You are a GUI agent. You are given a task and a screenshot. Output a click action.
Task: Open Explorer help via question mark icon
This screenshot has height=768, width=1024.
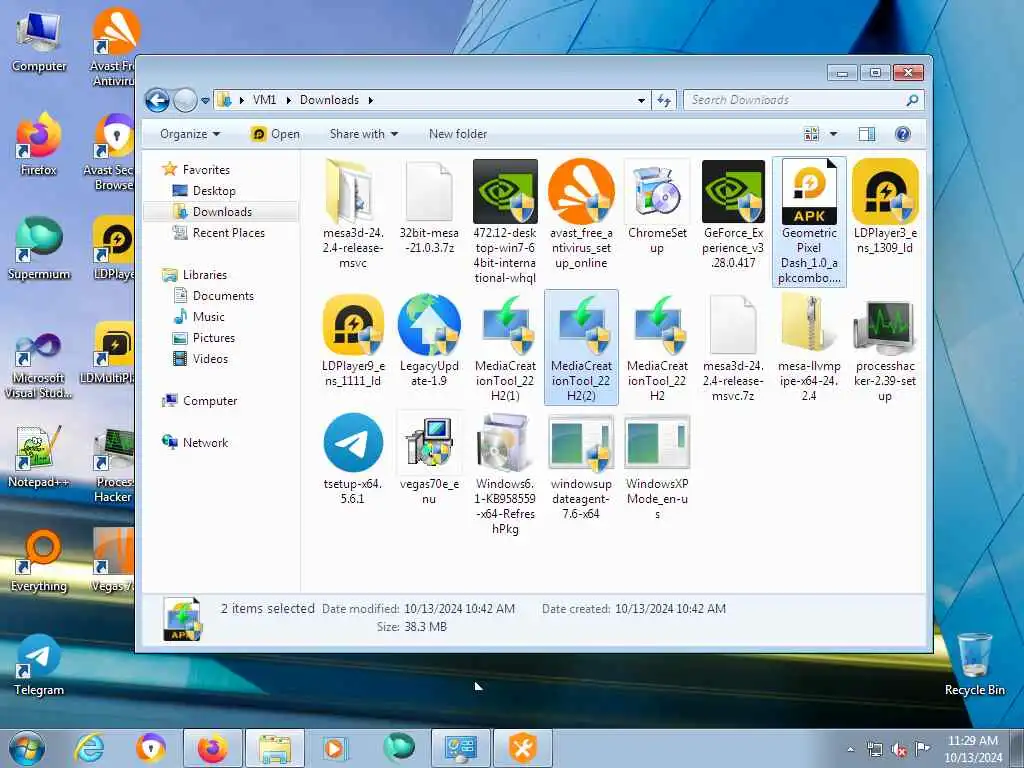[903, 135]
